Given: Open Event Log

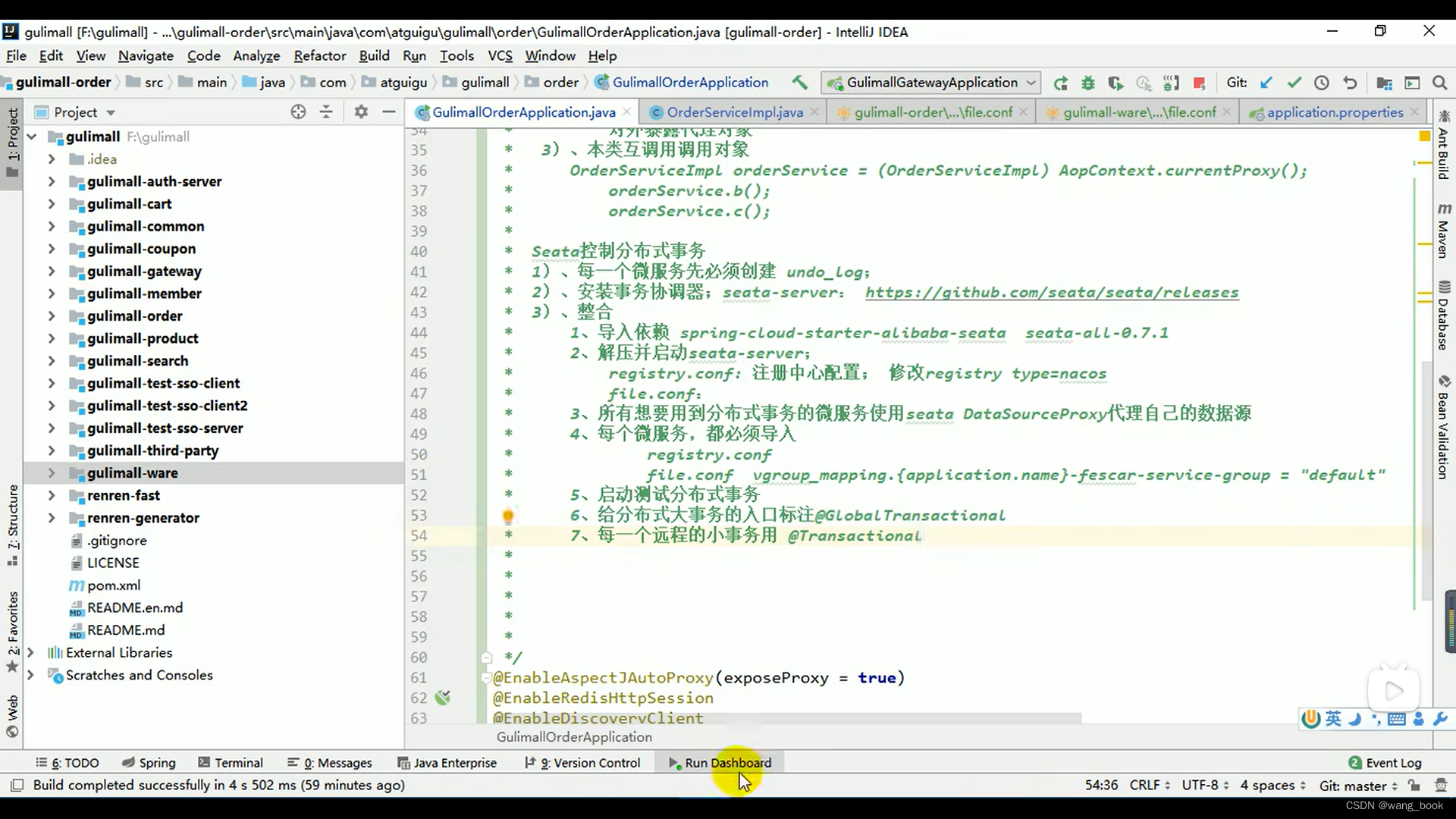Looking at the screenshot, I should pos(1385,763).
